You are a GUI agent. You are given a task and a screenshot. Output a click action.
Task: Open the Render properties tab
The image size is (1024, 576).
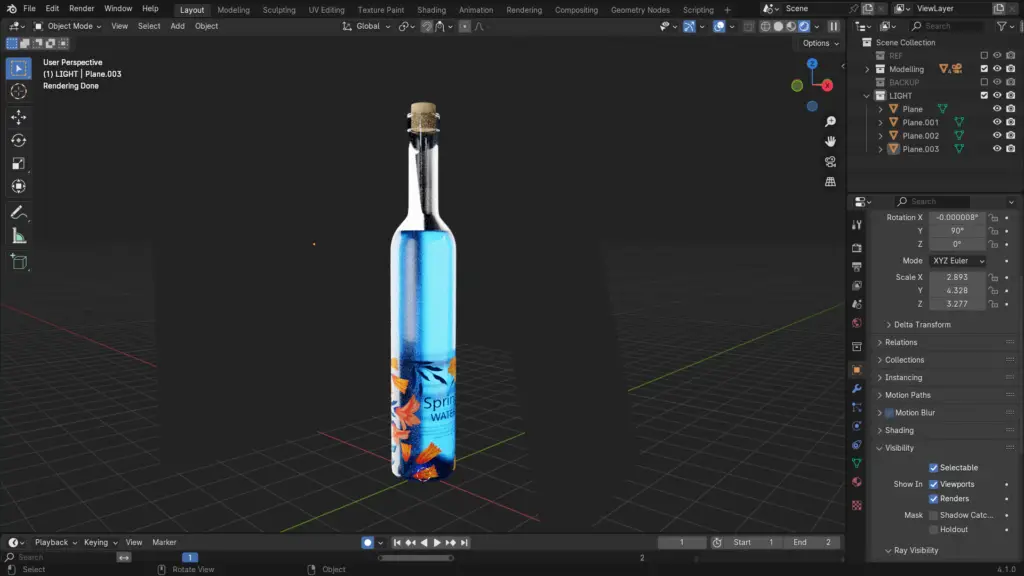click(x=857, y=248)
